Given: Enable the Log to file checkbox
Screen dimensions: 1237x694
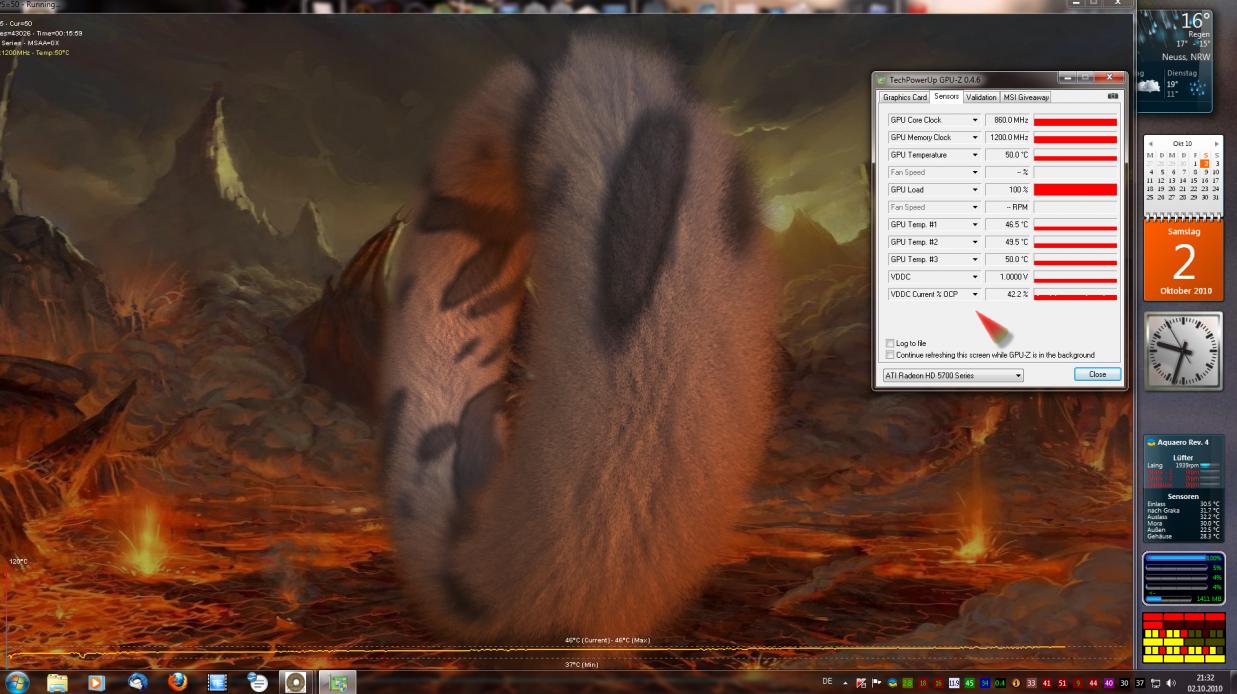Looking at the screenshot, I should 890,343.
